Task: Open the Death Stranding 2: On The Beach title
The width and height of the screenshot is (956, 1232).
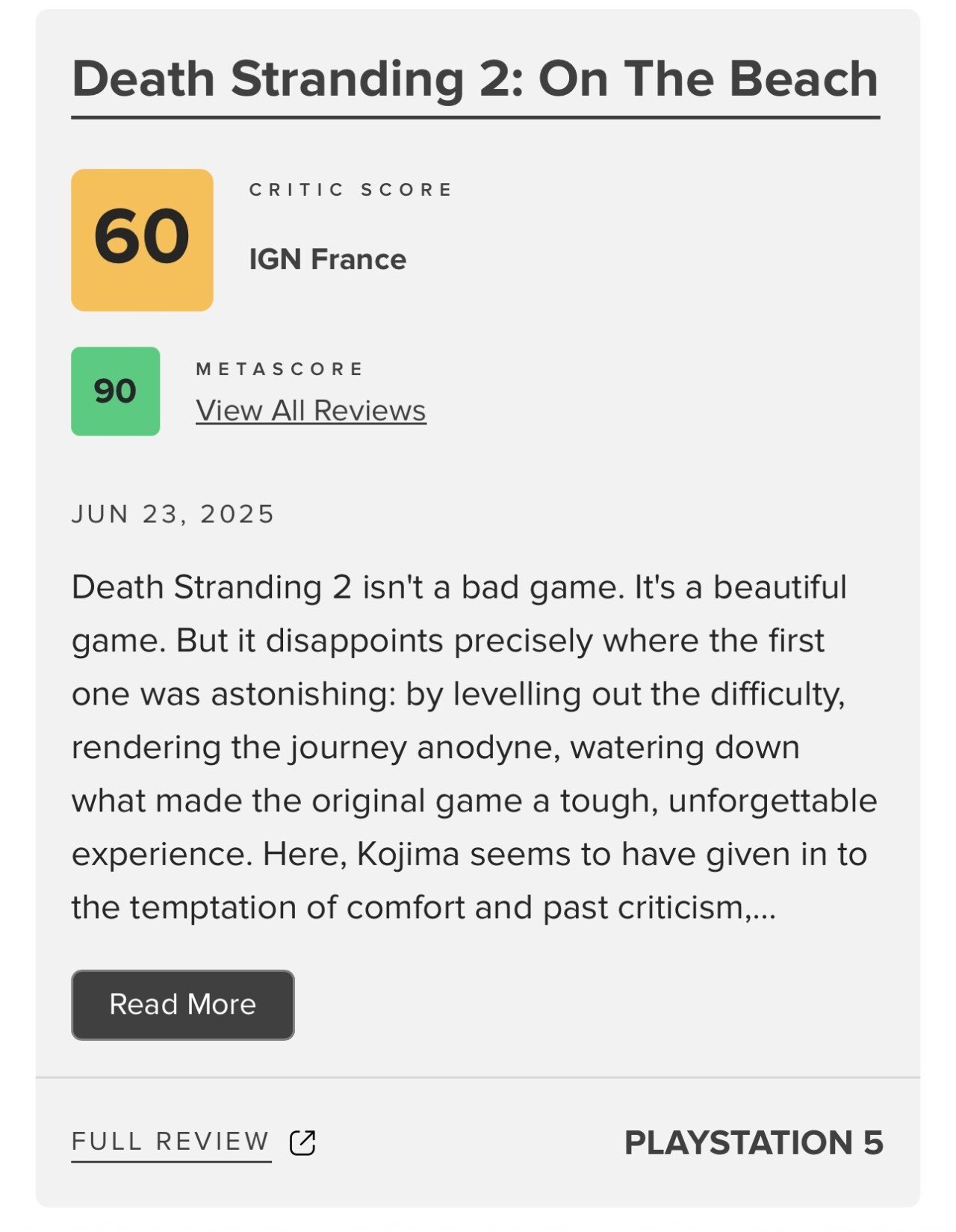Action: (x=475, y=78)
